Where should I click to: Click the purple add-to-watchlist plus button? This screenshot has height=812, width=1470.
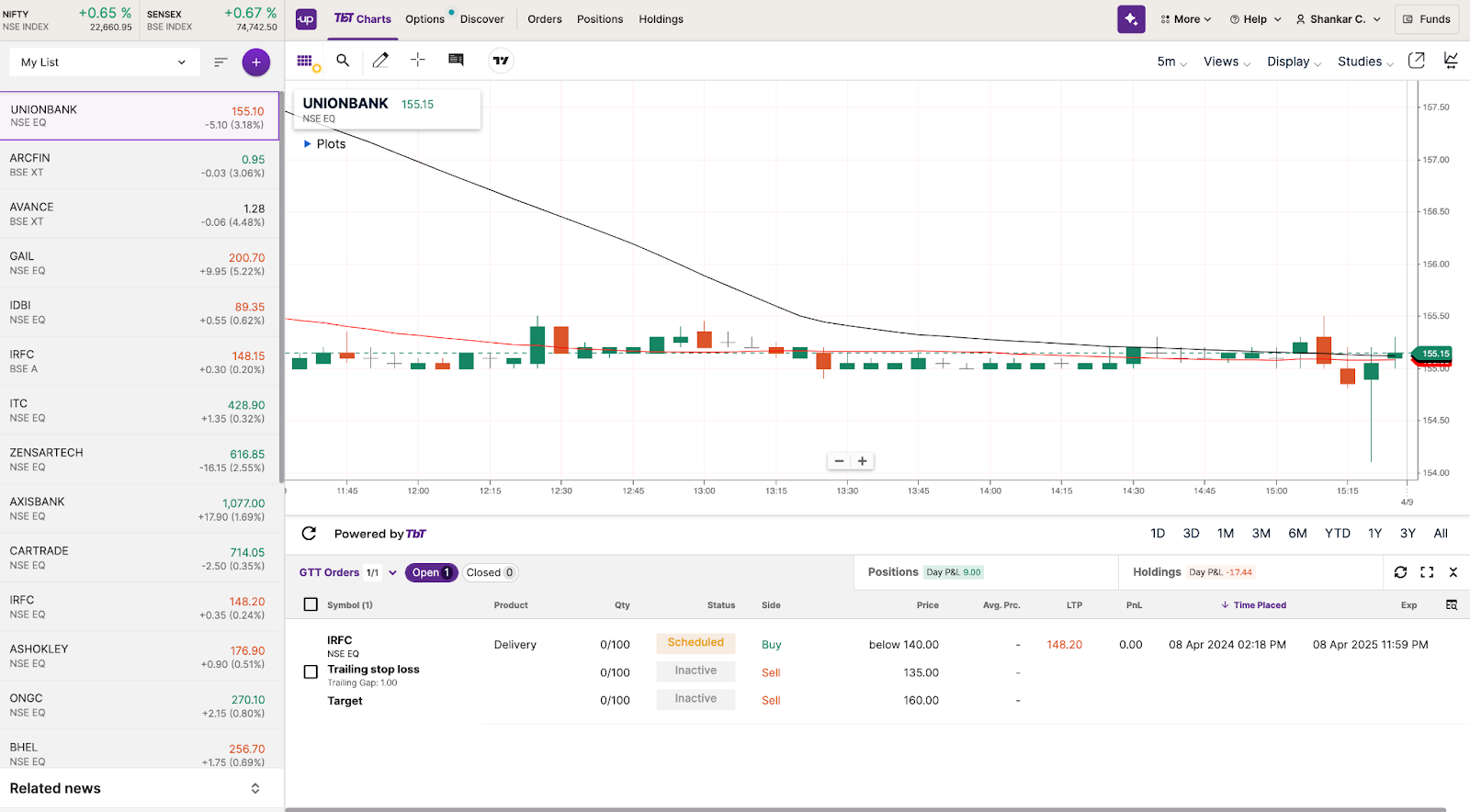point(255,62)
